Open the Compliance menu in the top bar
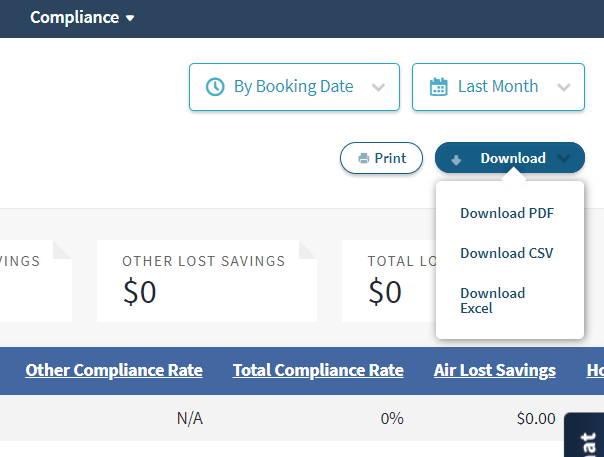604x457 pixels. tap(82, 18)
